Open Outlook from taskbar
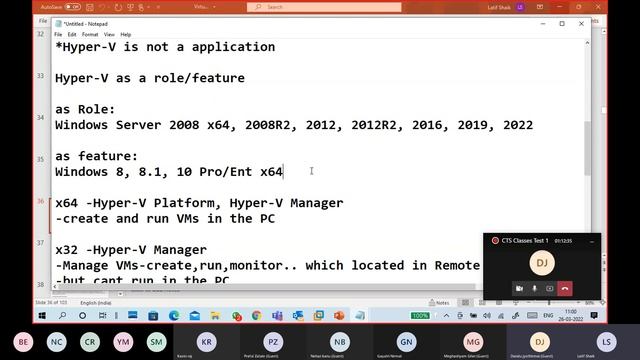Viewport: 640px width, 360px height. tap(298, 316)
